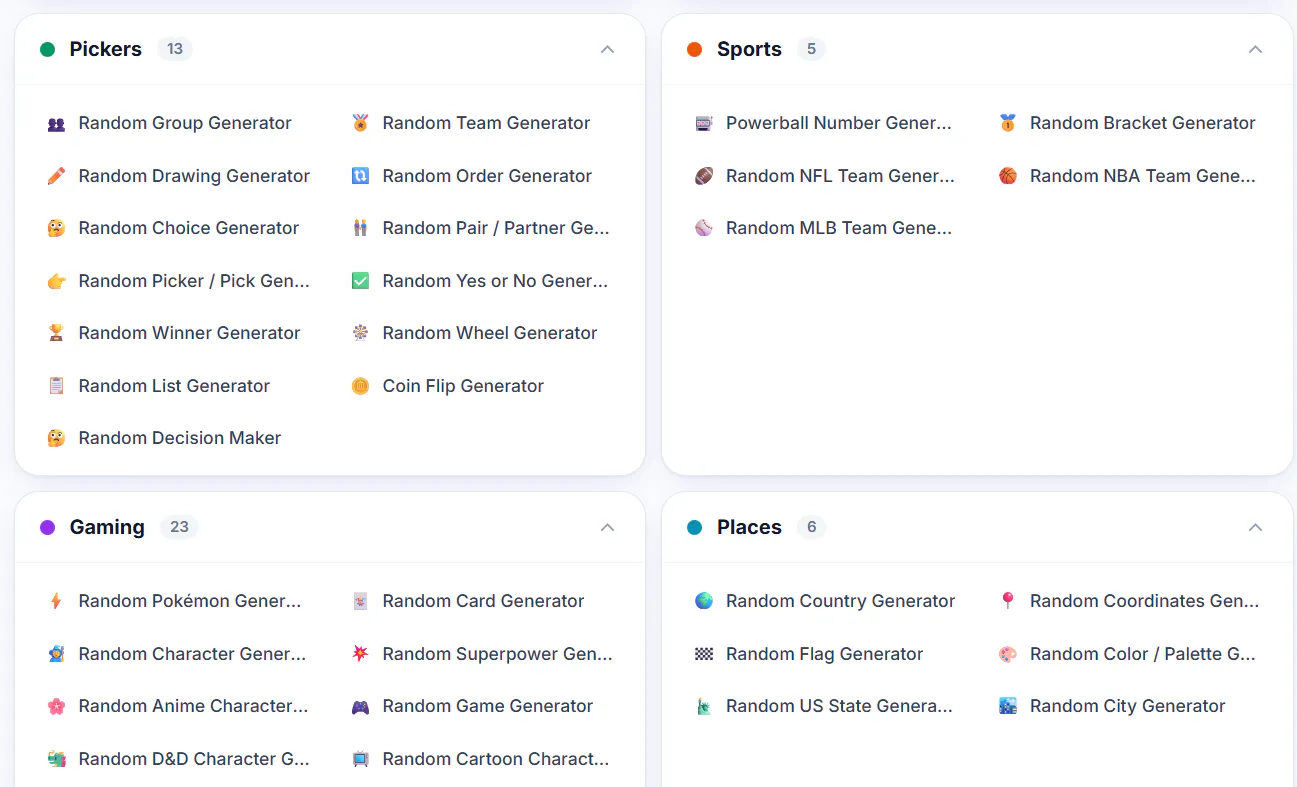1297x787 pixels.
Task: Click the checkered flag icon beside Random Flag Generator
Action: click(704, 654)
